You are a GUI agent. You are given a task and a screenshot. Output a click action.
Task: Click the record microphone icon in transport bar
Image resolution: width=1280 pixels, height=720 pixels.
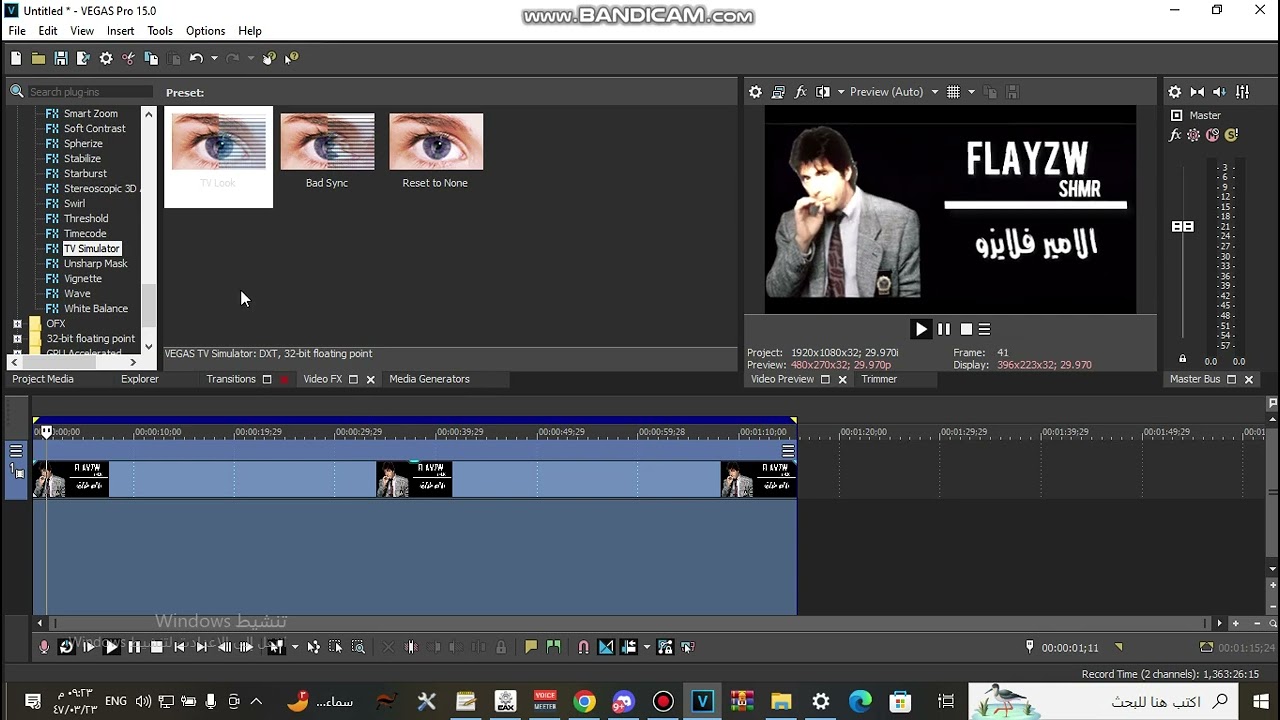click(x=44, y=647)
